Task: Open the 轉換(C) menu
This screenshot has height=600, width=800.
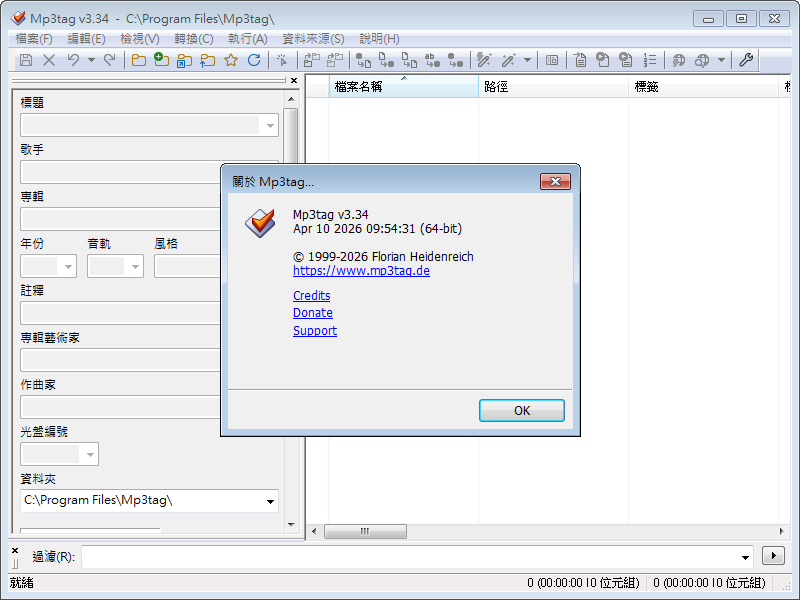Action: tap(194, 39)
